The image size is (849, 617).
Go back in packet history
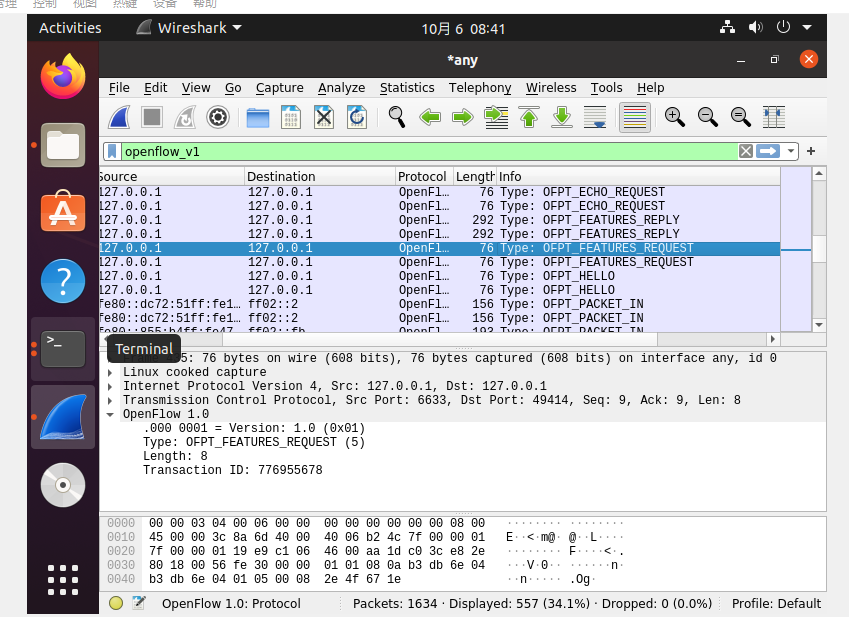[x=430, y=117]
